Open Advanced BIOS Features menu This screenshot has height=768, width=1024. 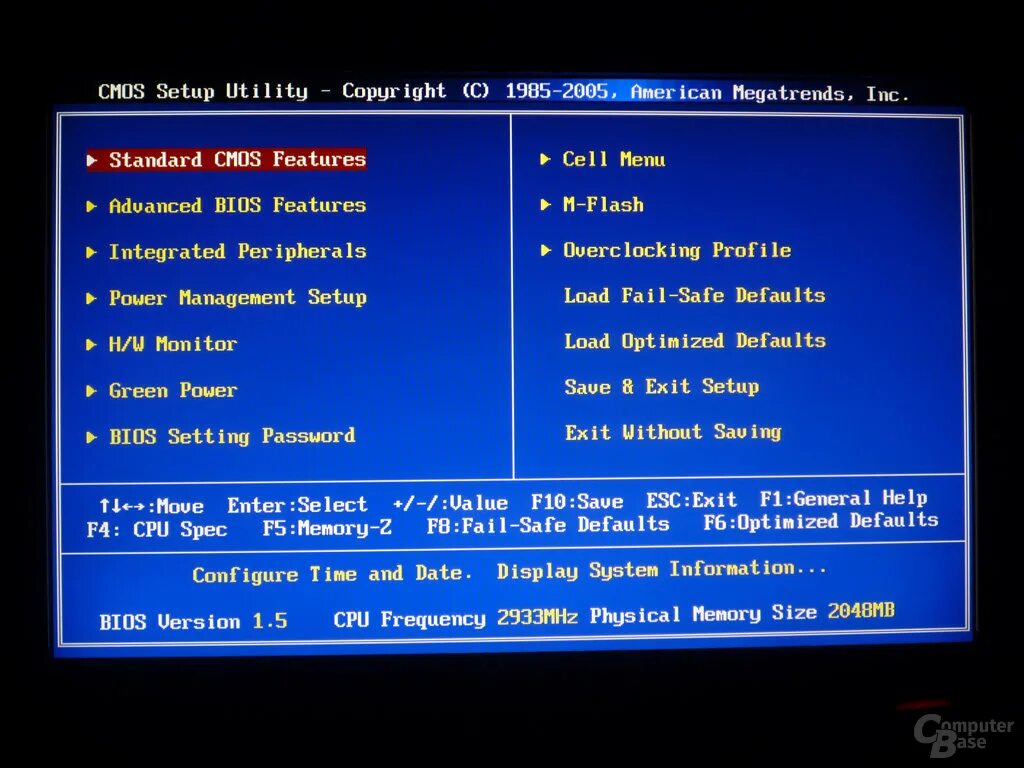coord(237,206)
